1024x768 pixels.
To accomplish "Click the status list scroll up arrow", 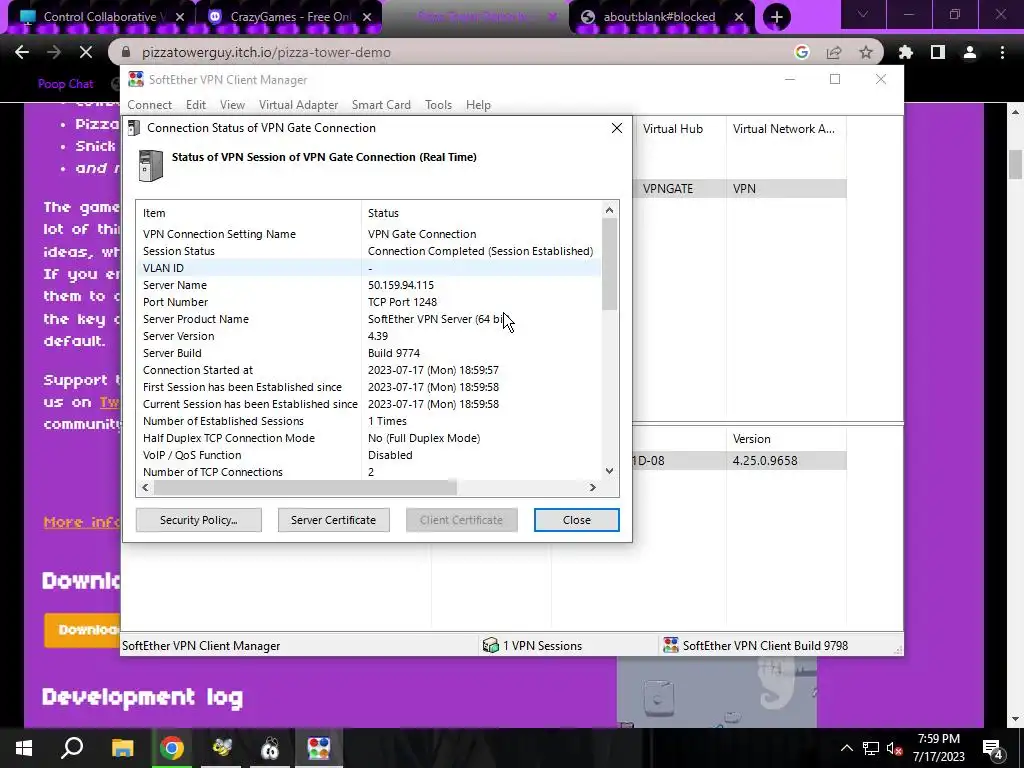I will pos(609,210).
